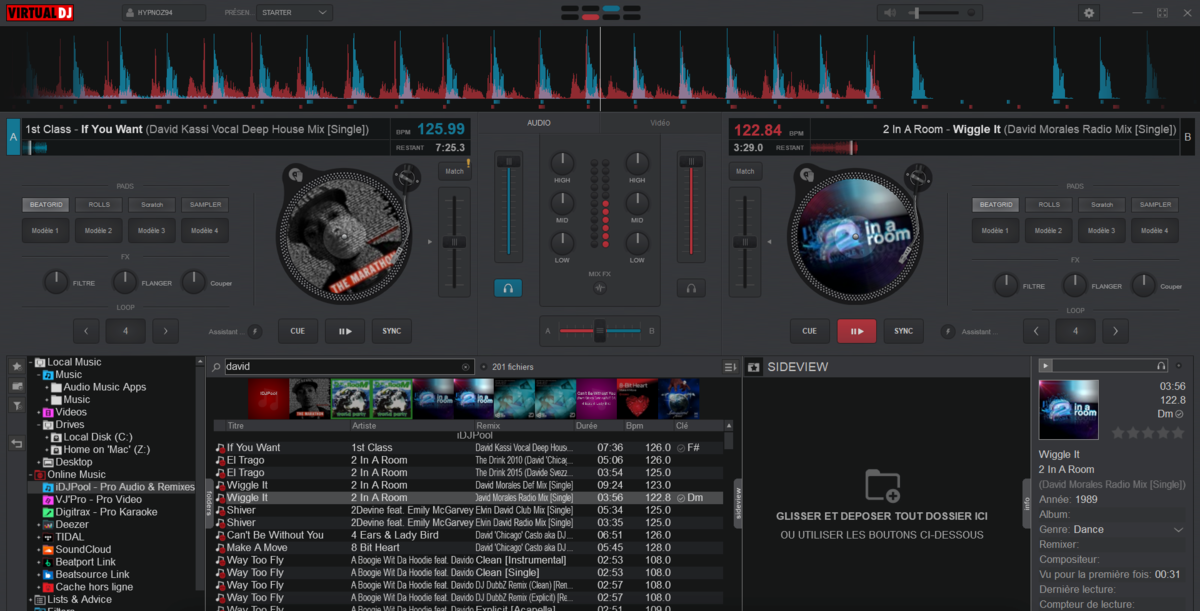
Task: Clear the search field with the x icon
Action: click(x=465, y=367)
